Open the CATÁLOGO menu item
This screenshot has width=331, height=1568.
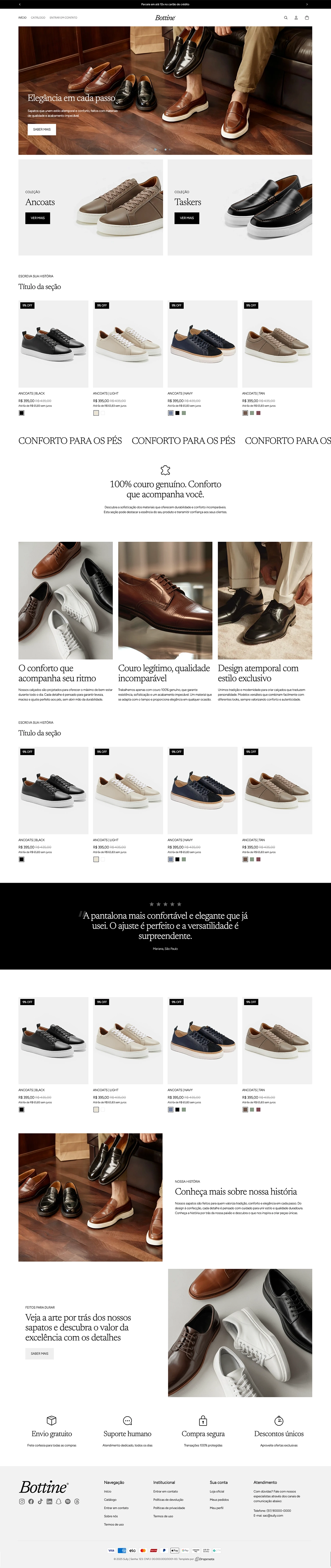pos(38,18)
